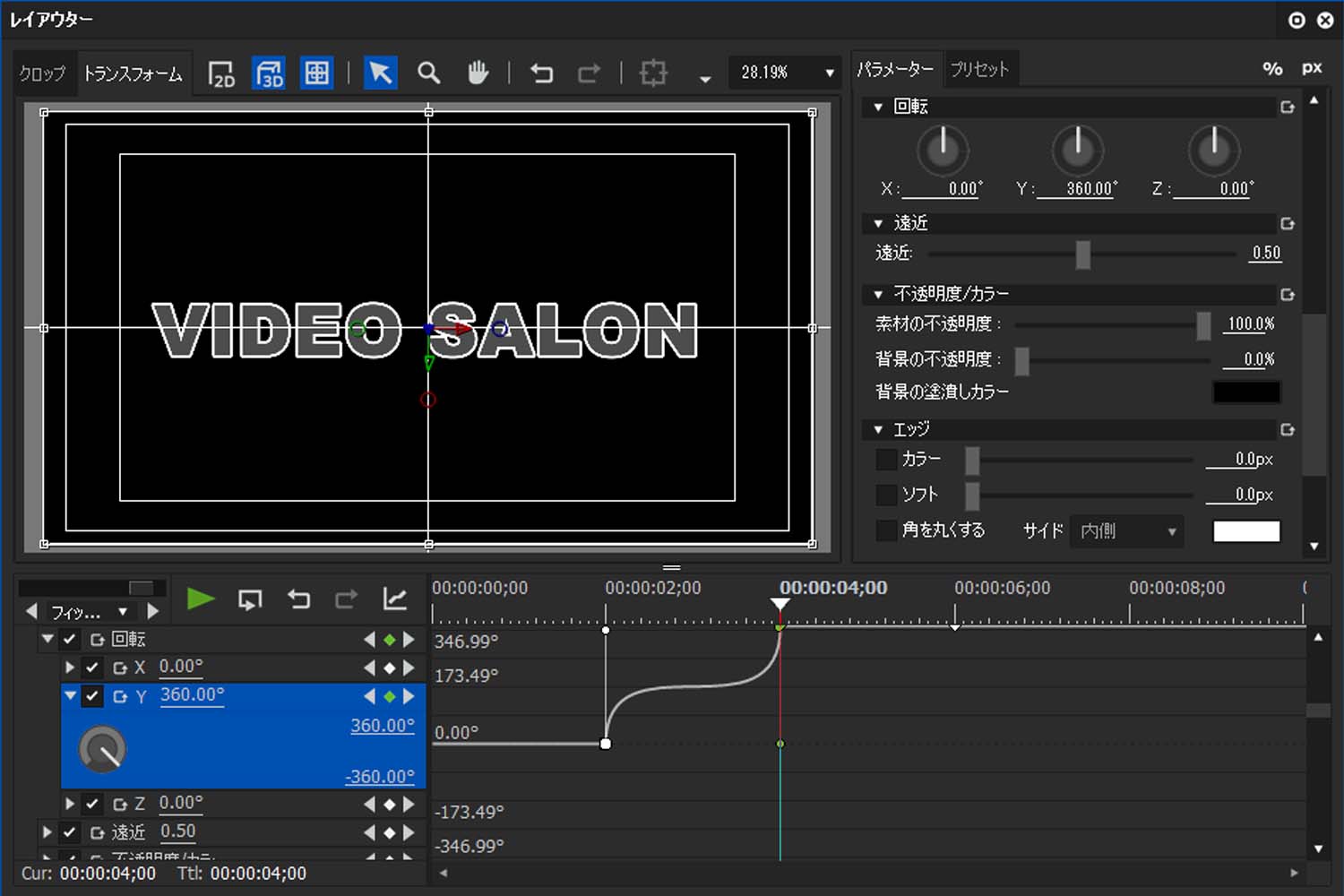Click the 背景の塗潰しカラー black swatch
This screenshot has width=1344, height=896.
click(x=1245, y=392)
